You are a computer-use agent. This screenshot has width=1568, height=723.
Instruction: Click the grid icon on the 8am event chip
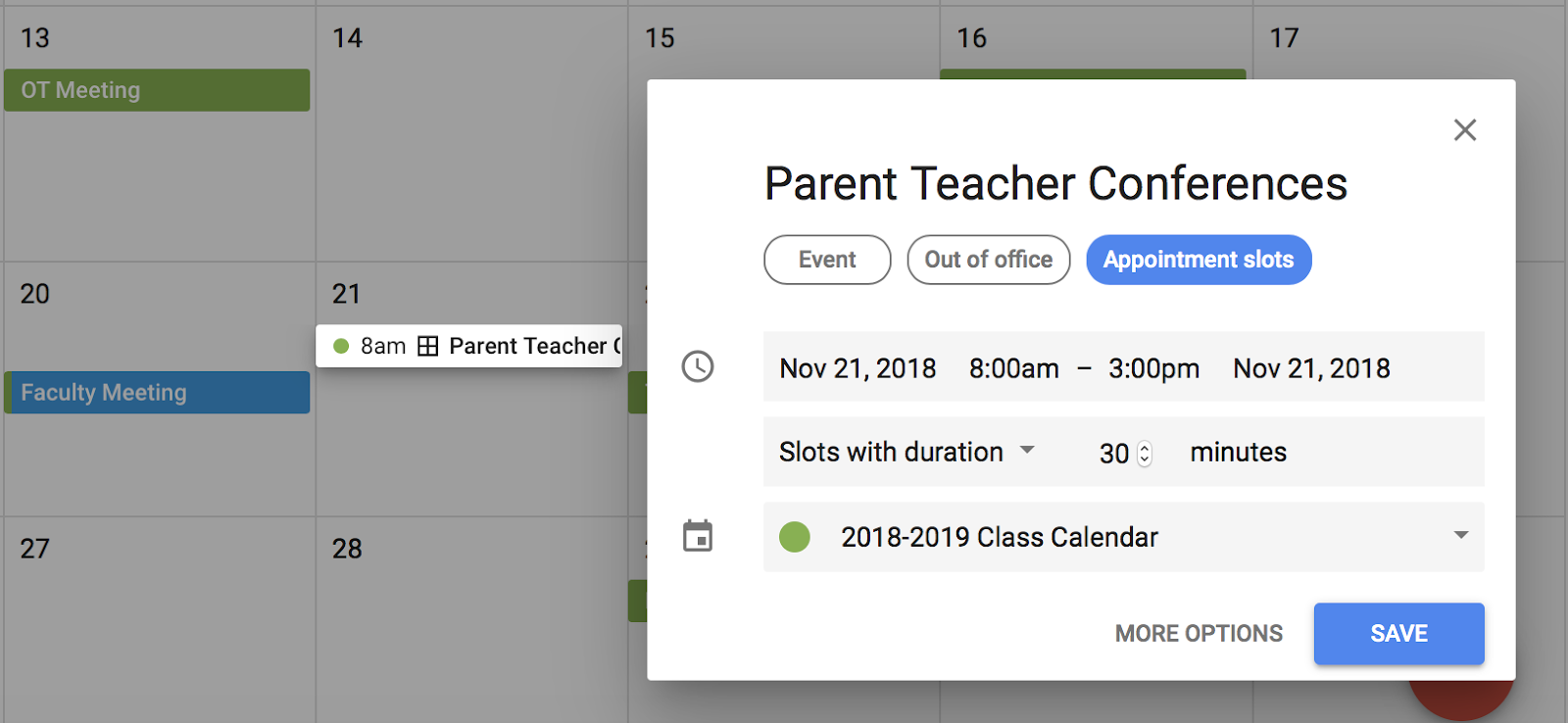(x=427, y=346)
